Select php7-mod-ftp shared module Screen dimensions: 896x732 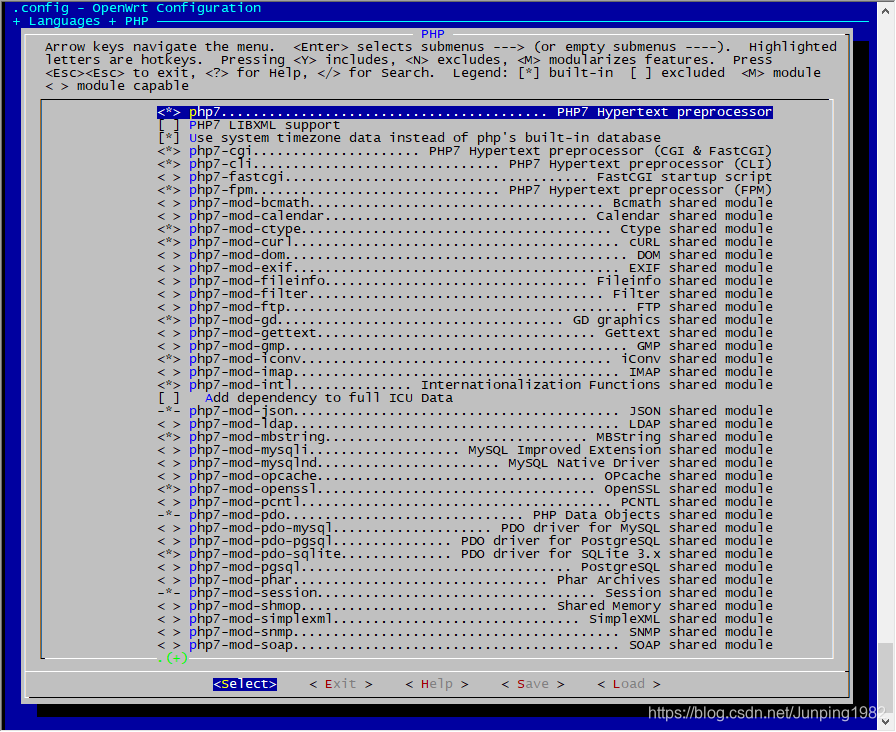pos(465,307)
